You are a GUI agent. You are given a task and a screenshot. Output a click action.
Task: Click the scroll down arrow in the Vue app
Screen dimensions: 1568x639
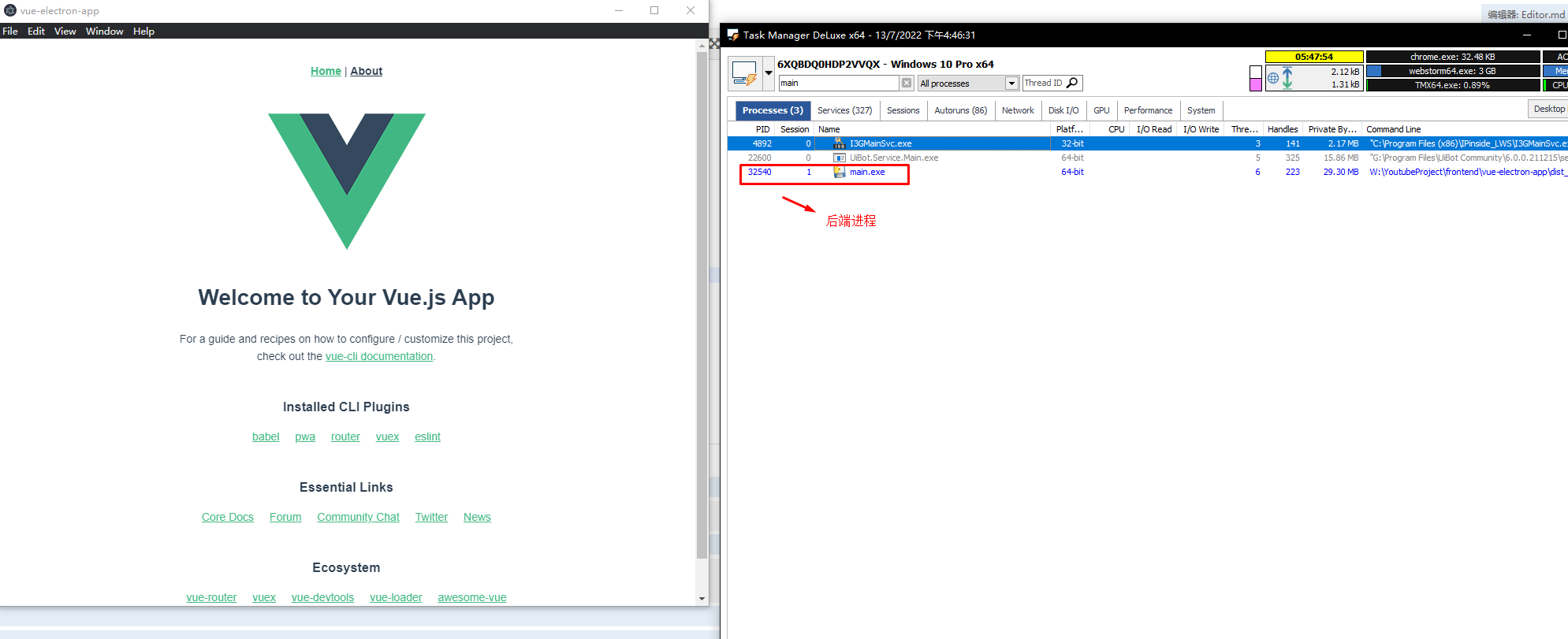tap(702, 599)
